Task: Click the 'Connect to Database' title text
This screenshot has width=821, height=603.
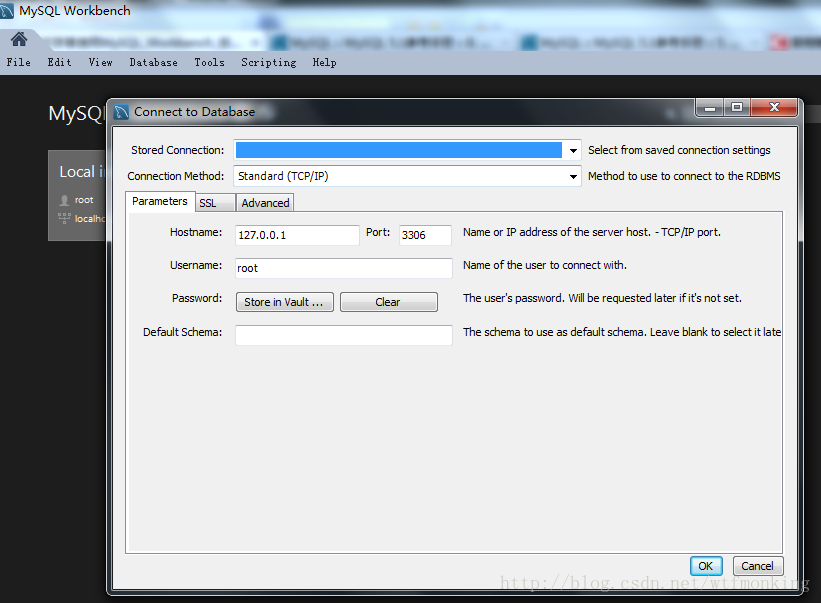Action: click(x=195, y=111)
